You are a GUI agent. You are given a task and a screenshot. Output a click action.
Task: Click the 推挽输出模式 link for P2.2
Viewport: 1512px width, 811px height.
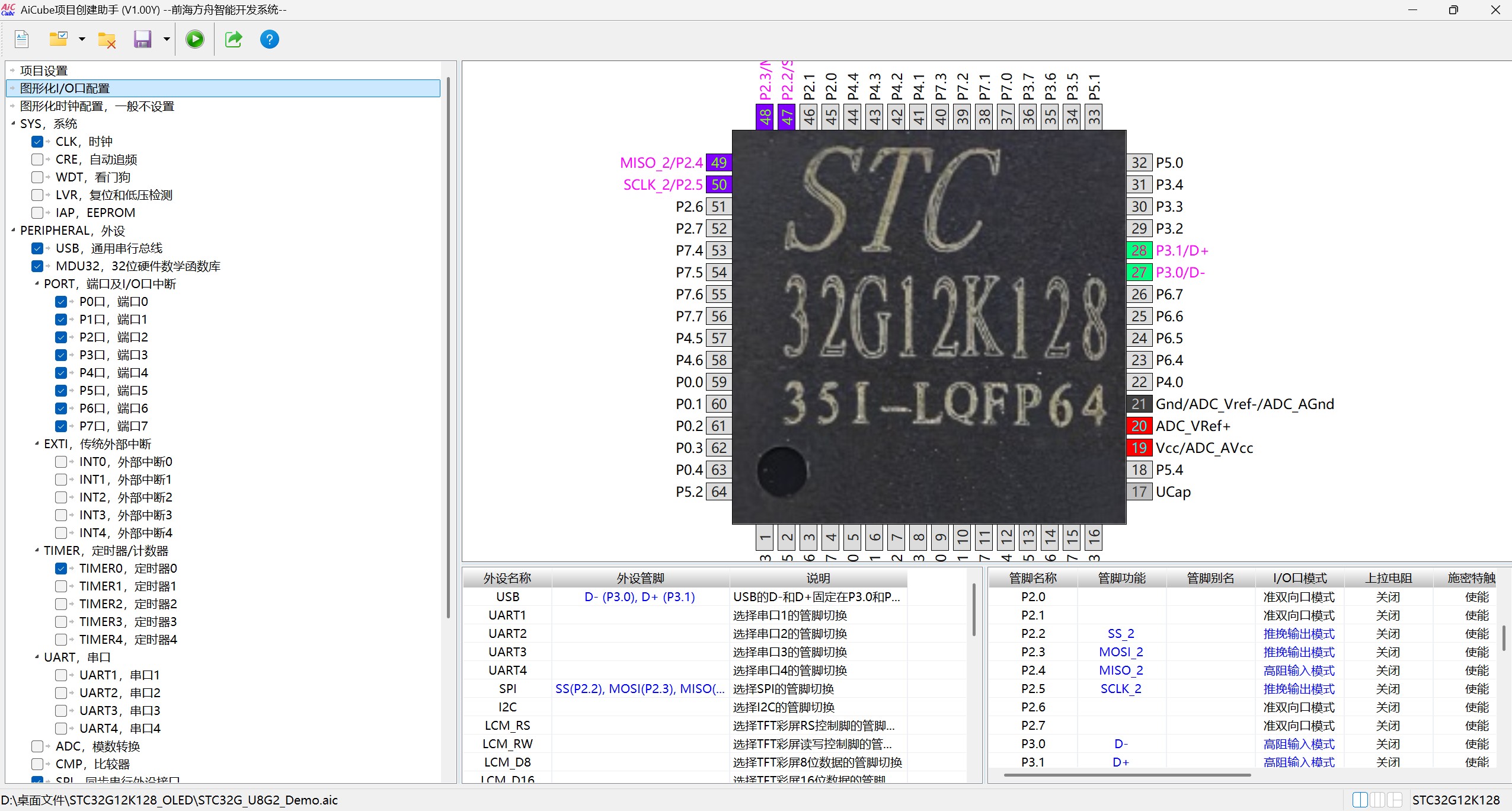tap(1299, 634)
